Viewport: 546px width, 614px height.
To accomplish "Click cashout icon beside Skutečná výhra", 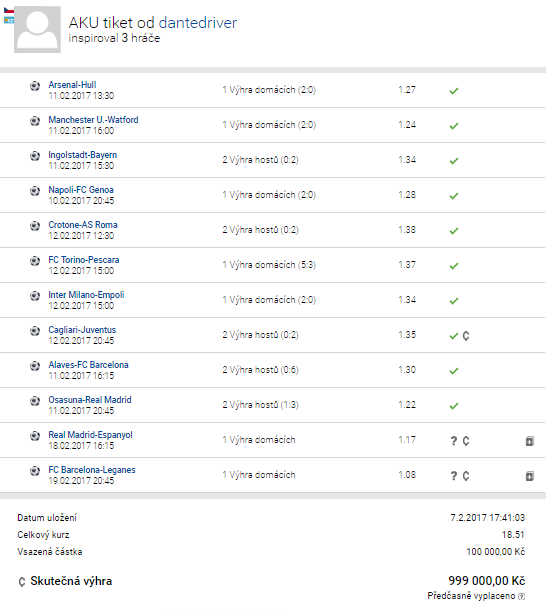I will pos(22,581).
